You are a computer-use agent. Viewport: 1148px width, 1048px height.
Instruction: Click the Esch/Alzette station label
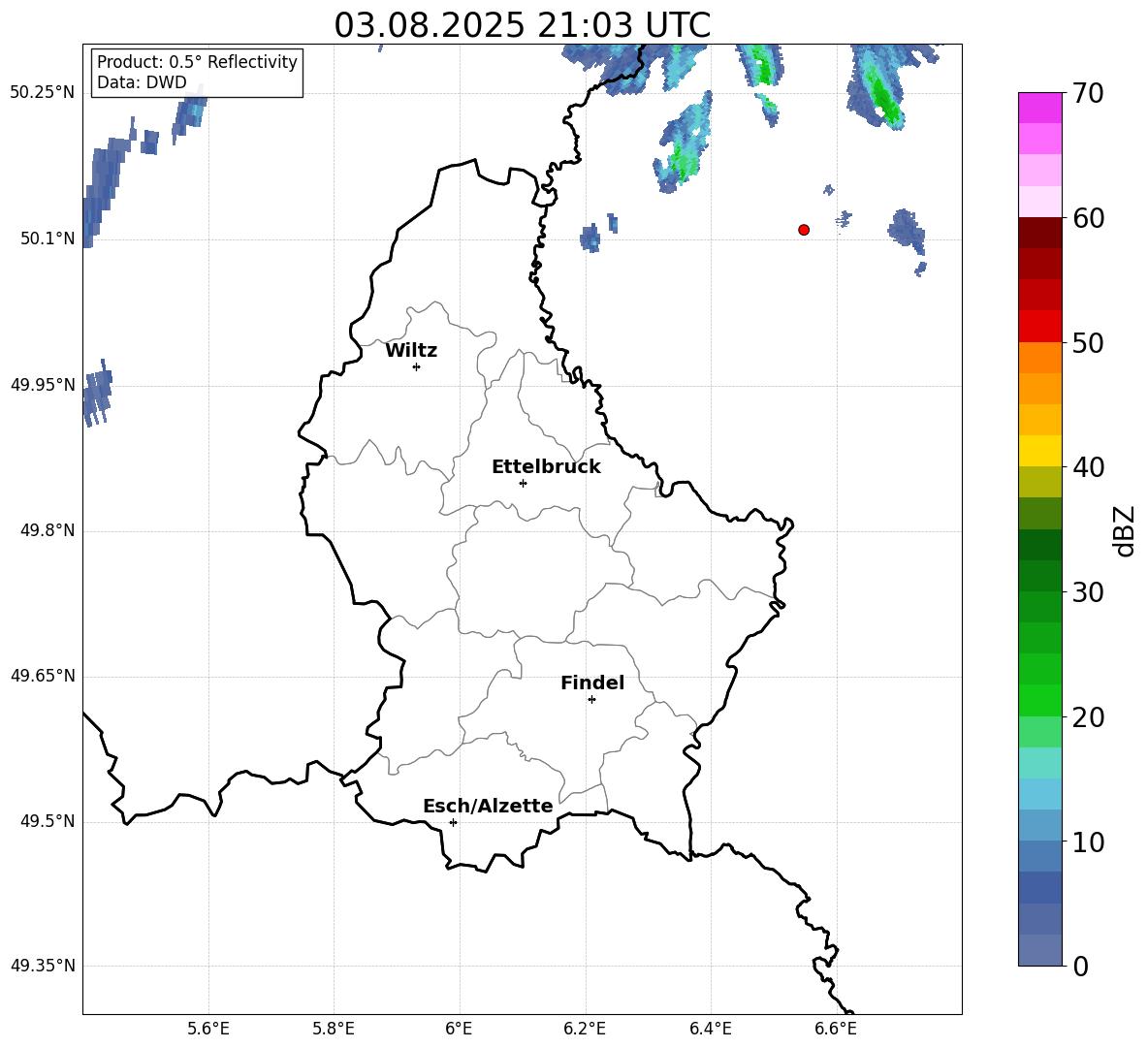tap(489, 806)
